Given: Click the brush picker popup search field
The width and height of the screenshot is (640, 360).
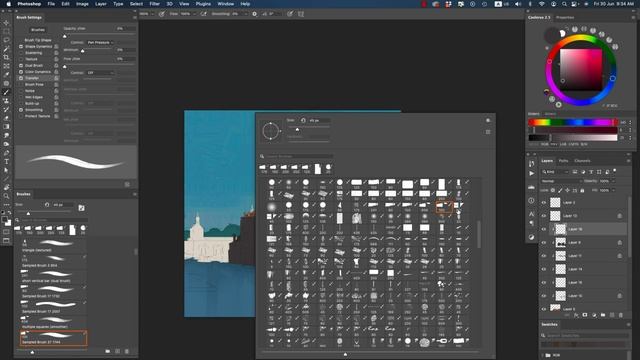Looking at the screenshot, I should coord(299,156).
